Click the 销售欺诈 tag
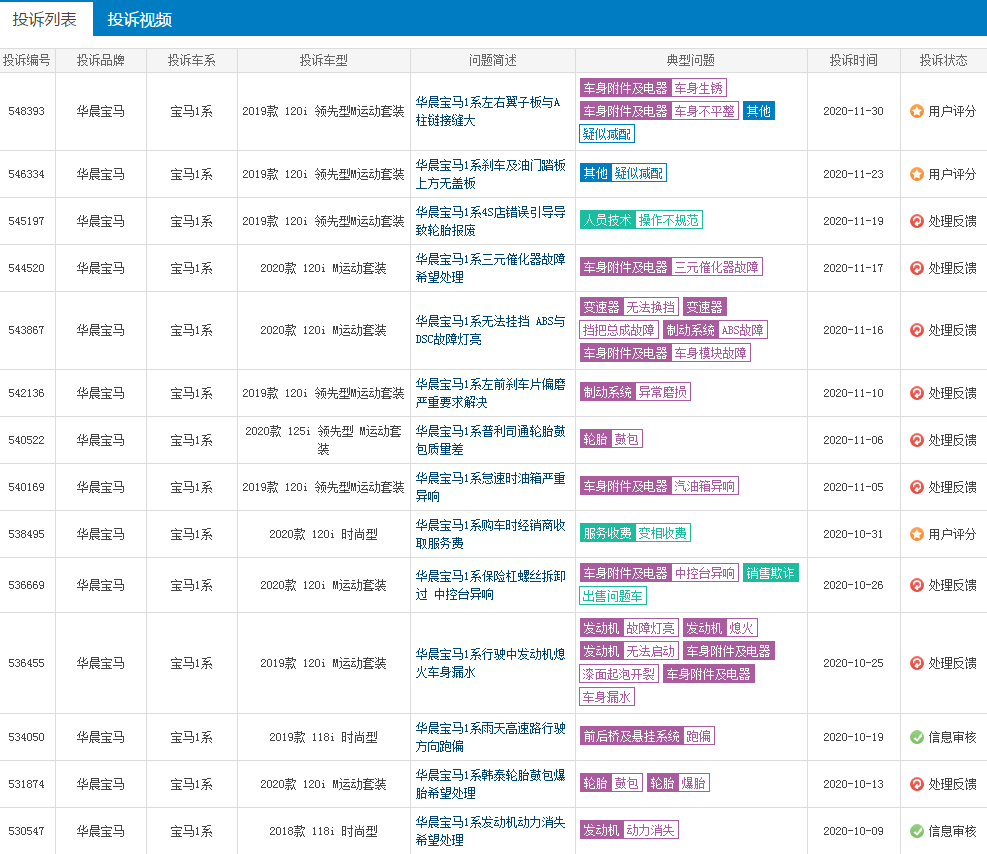 770,573
